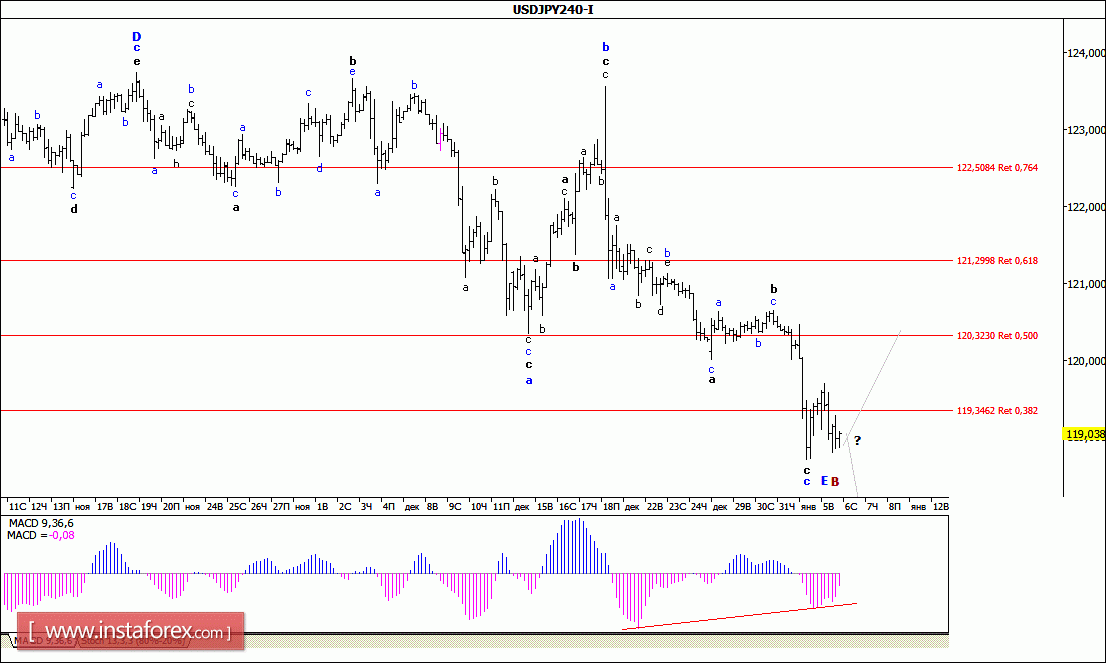Click the 17В date on time axis

click(104, 506)
